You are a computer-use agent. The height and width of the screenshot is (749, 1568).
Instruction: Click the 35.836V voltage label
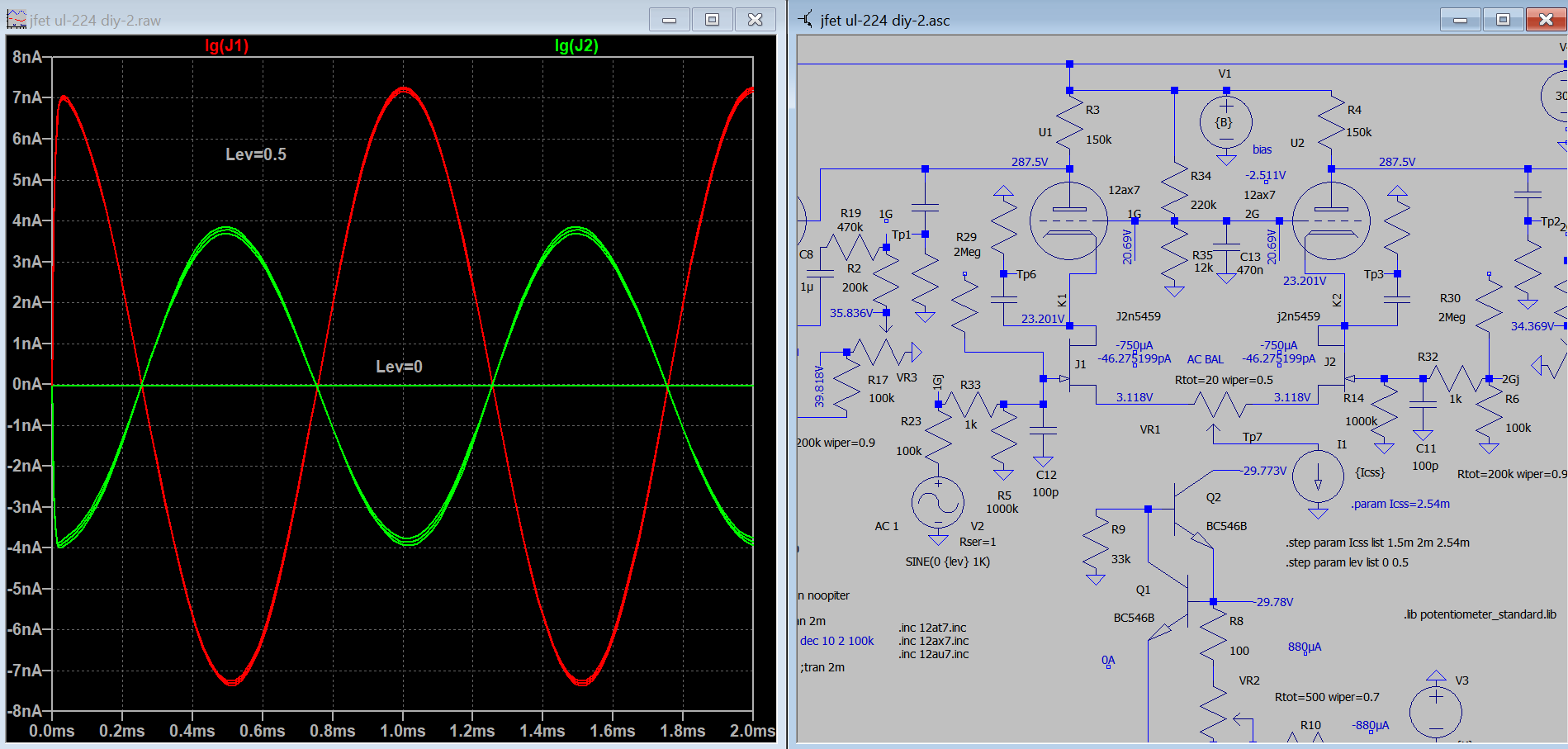850,313
